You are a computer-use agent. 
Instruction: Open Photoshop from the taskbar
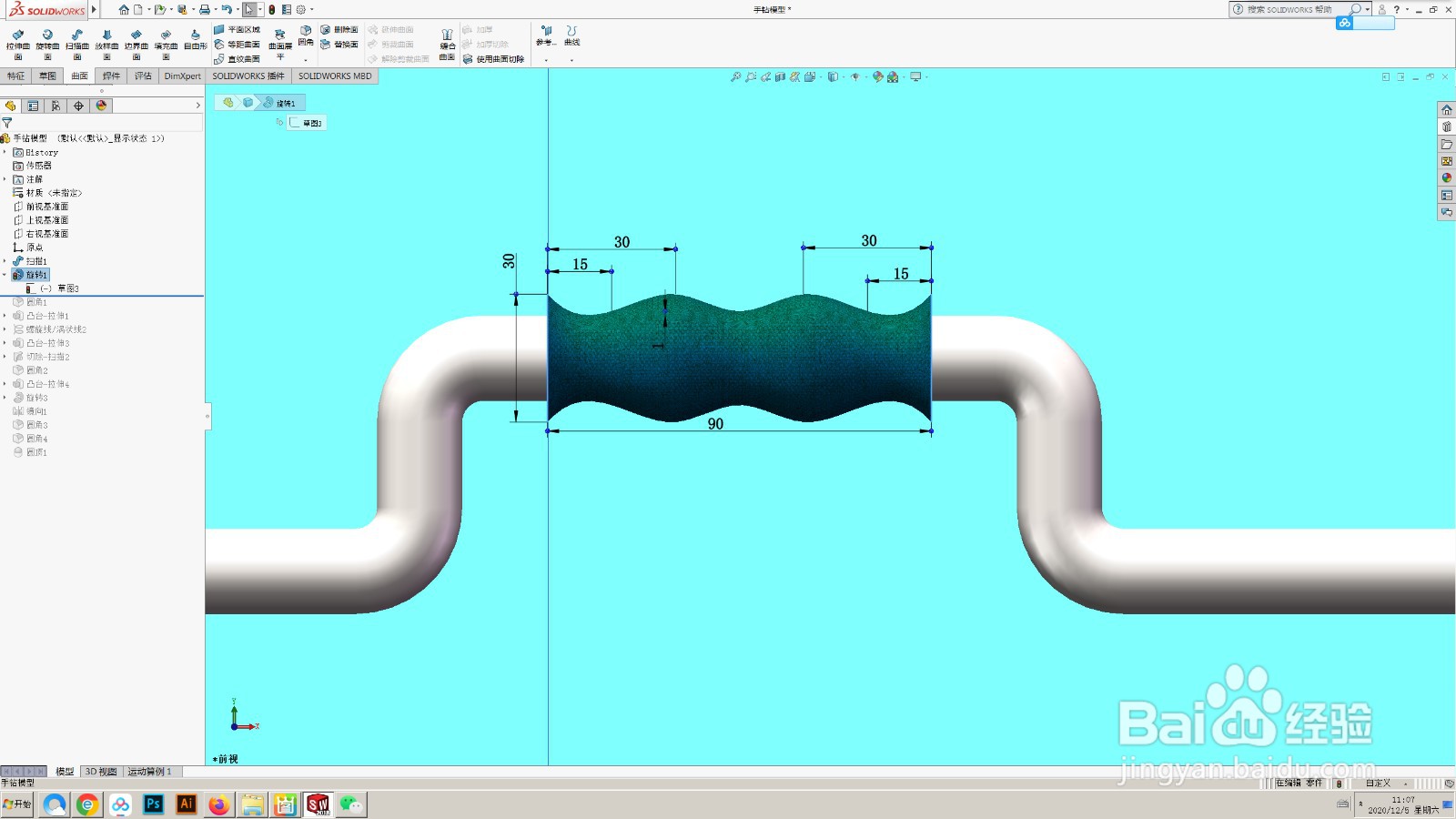[x=154, y=804]
